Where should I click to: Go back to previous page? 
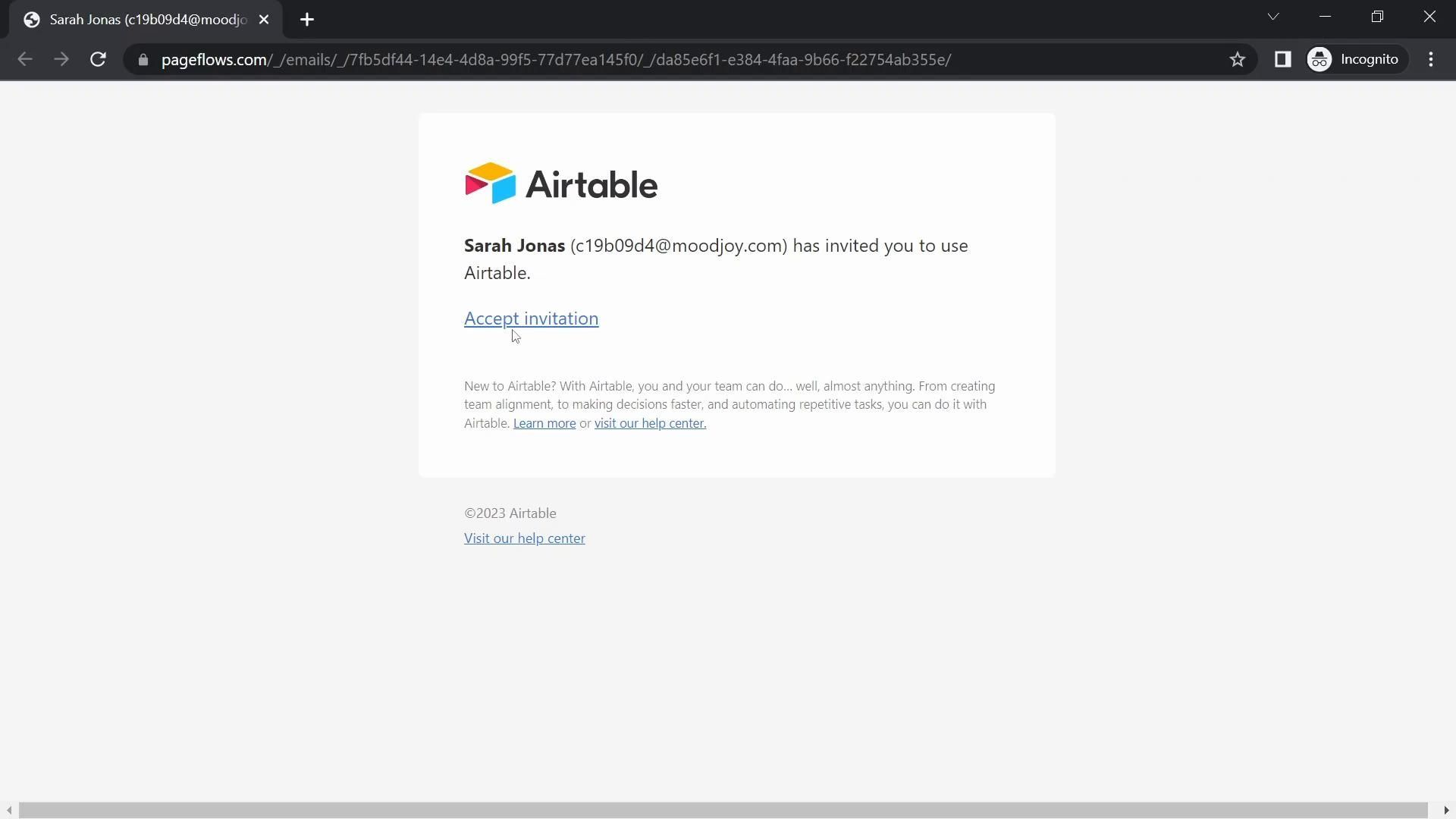click(24, 59)
